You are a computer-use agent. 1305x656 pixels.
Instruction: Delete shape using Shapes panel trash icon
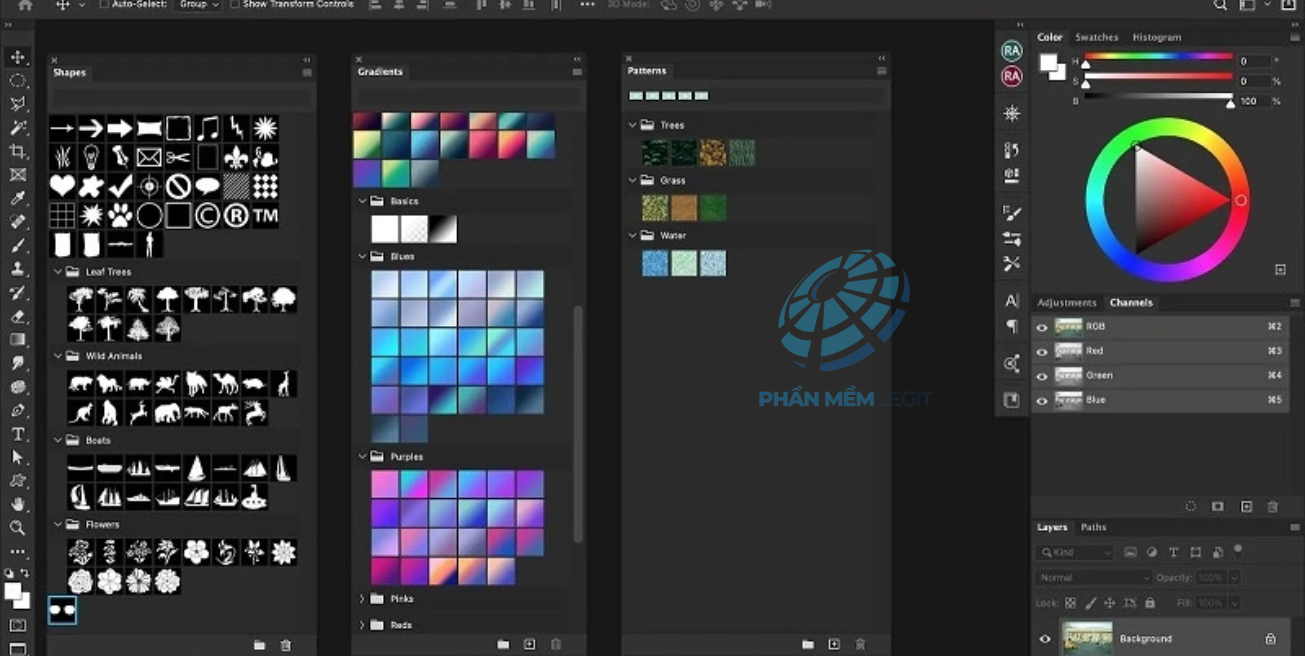[x=286, y=645]
